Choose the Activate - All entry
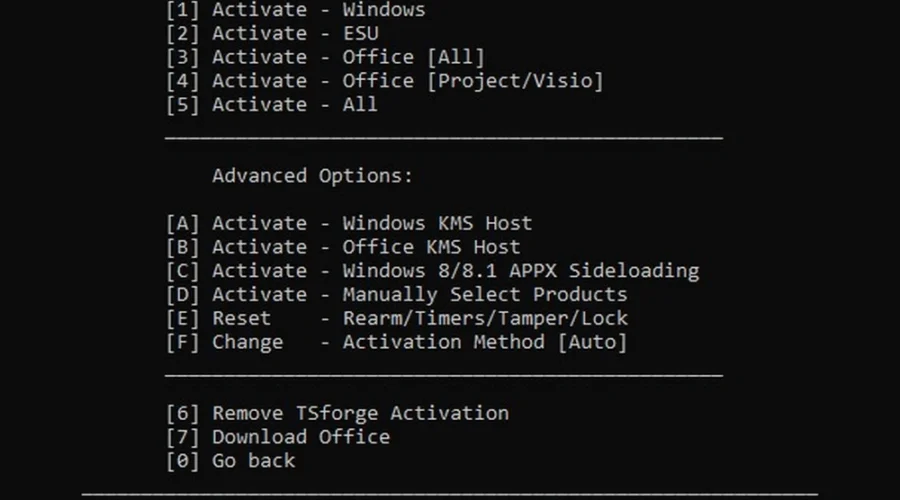Image resolution: width=900 pixels, height=500 pixels. point(272,105)
